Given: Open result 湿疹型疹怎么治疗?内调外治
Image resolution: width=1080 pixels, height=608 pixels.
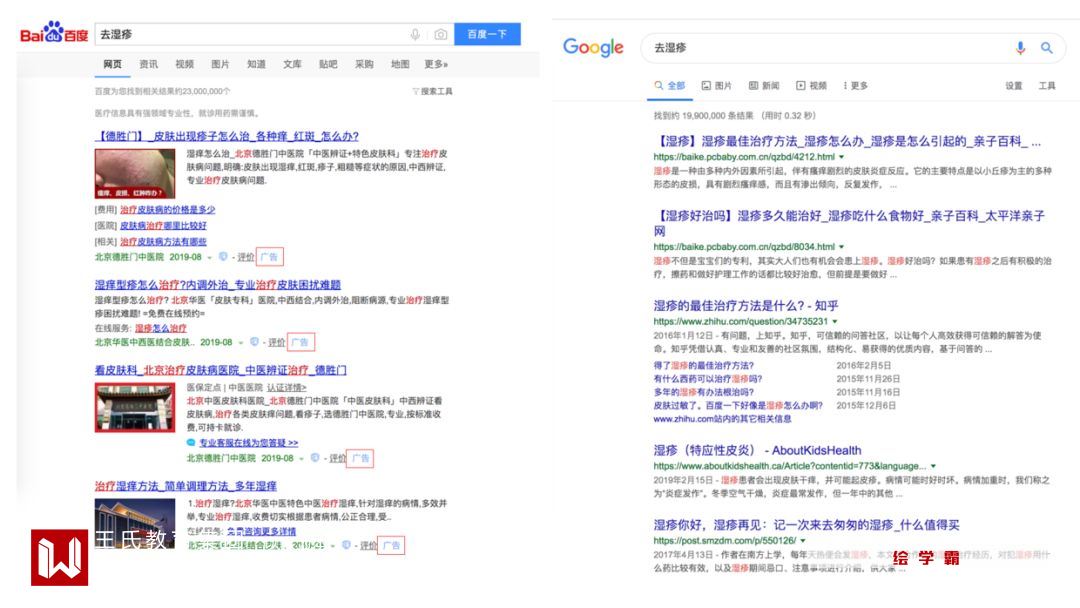Looking at the screenshot, I should tap(218, 284).
